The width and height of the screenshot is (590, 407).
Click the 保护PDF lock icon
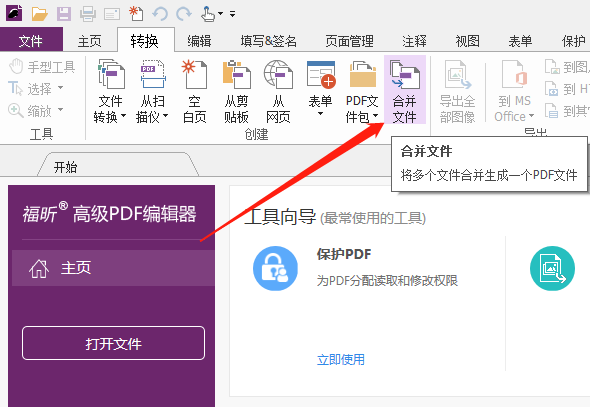[x=275, y=269]
